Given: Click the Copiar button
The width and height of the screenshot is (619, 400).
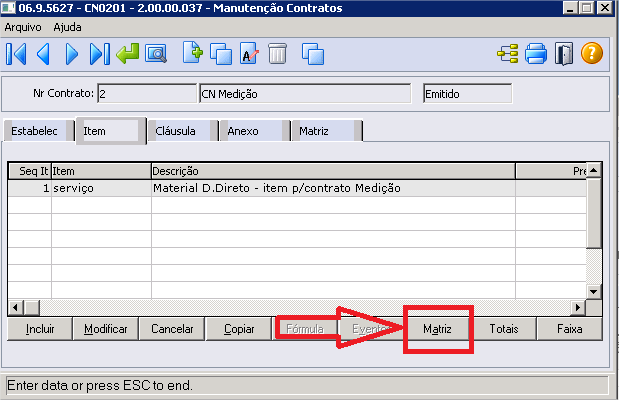Looking at the screenshot, I should [239, 329].
